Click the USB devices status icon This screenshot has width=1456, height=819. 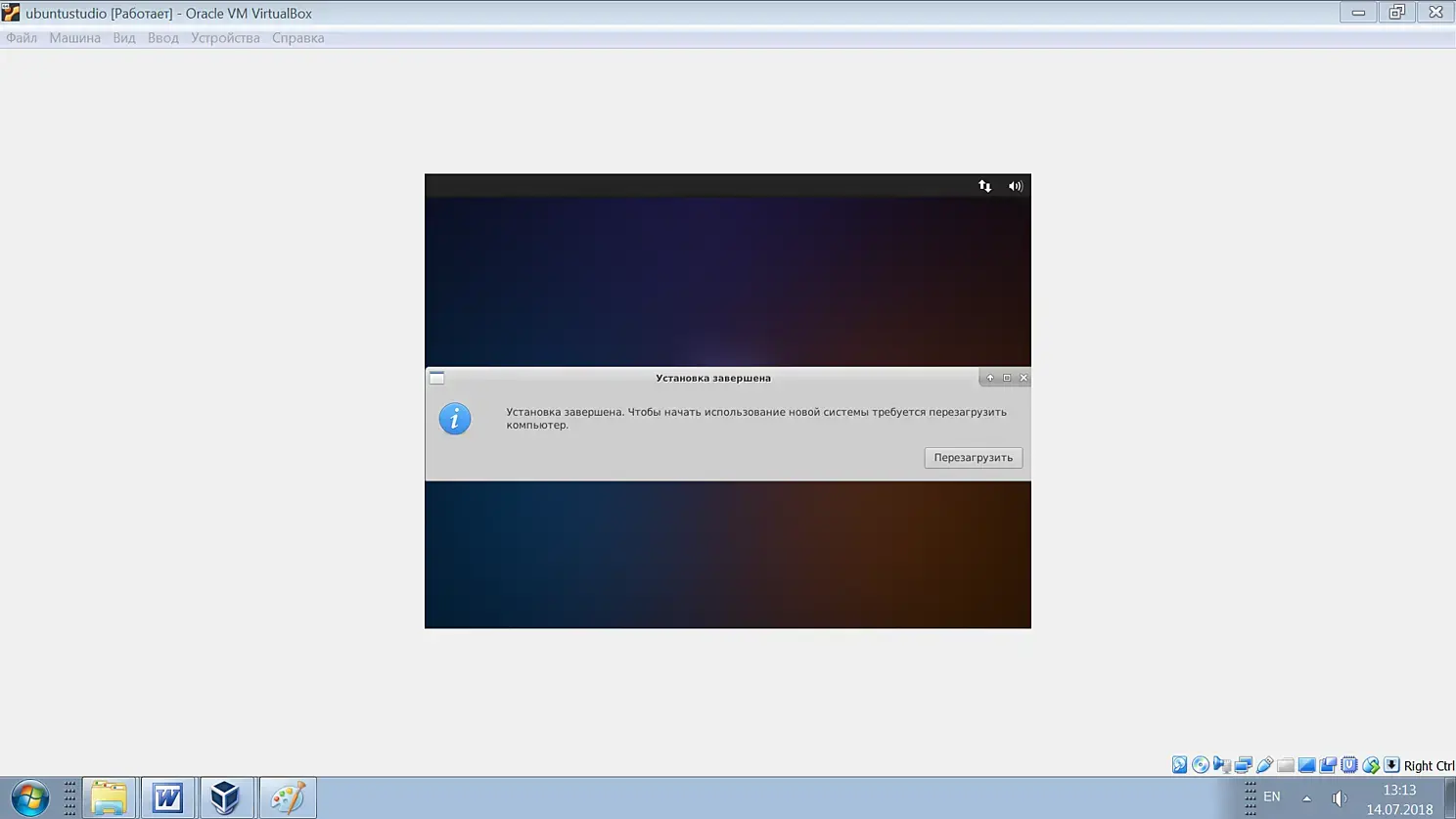point(1264,765)
